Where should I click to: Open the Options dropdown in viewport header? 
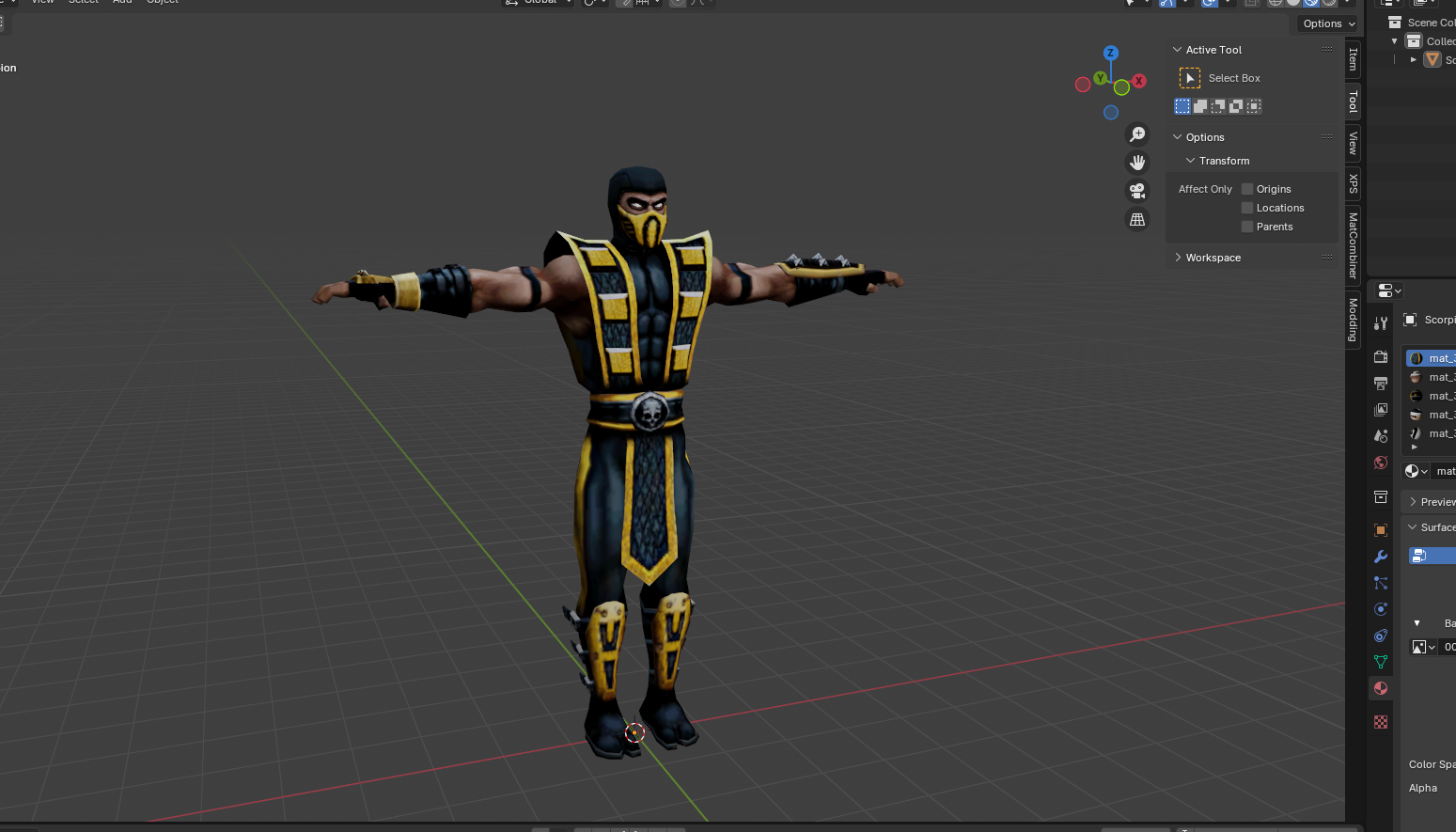tap(1326, 23)
